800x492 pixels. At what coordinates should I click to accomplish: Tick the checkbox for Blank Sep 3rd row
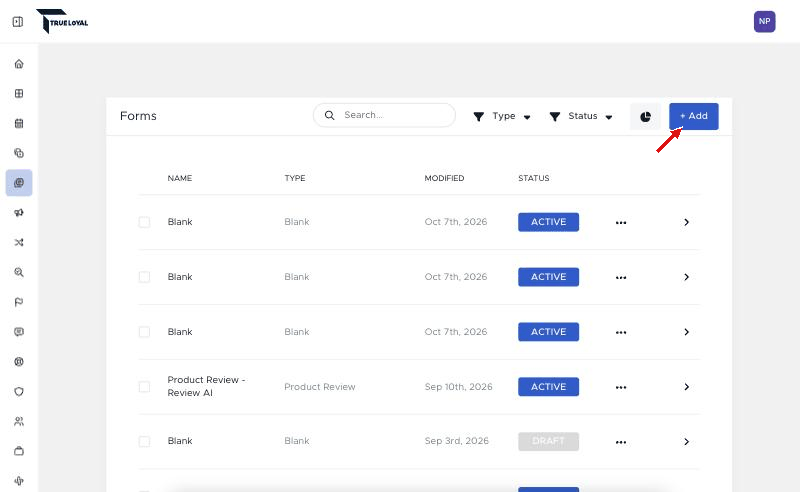[x=144, y=441]
